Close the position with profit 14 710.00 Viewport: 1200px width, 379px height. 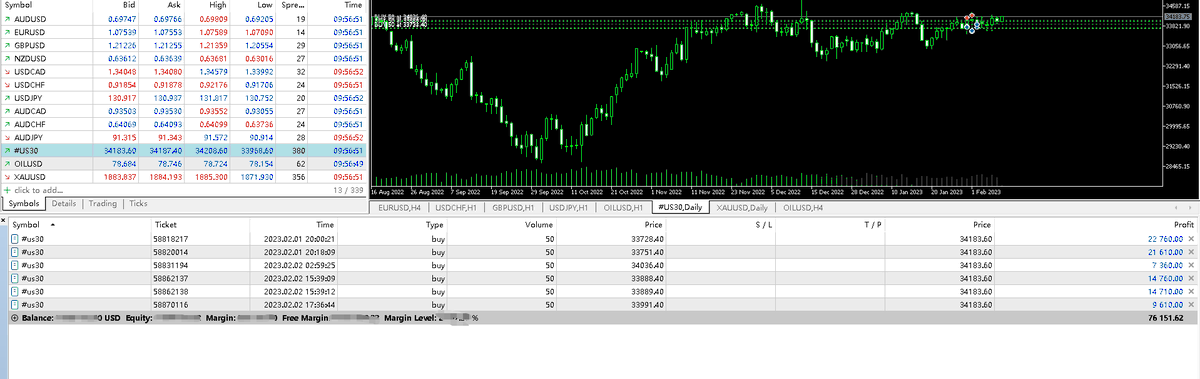tap(1192, 291)
